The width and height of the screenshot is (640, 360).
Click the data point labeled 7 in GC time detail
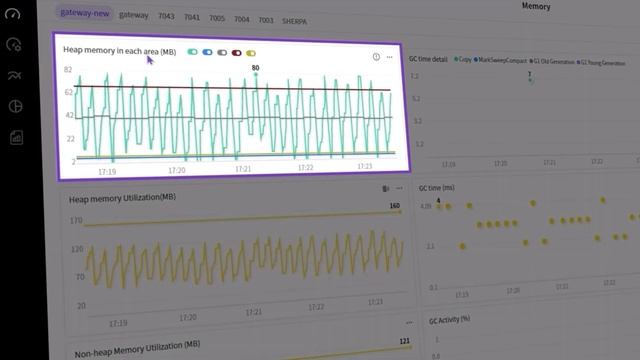point(530,80)
